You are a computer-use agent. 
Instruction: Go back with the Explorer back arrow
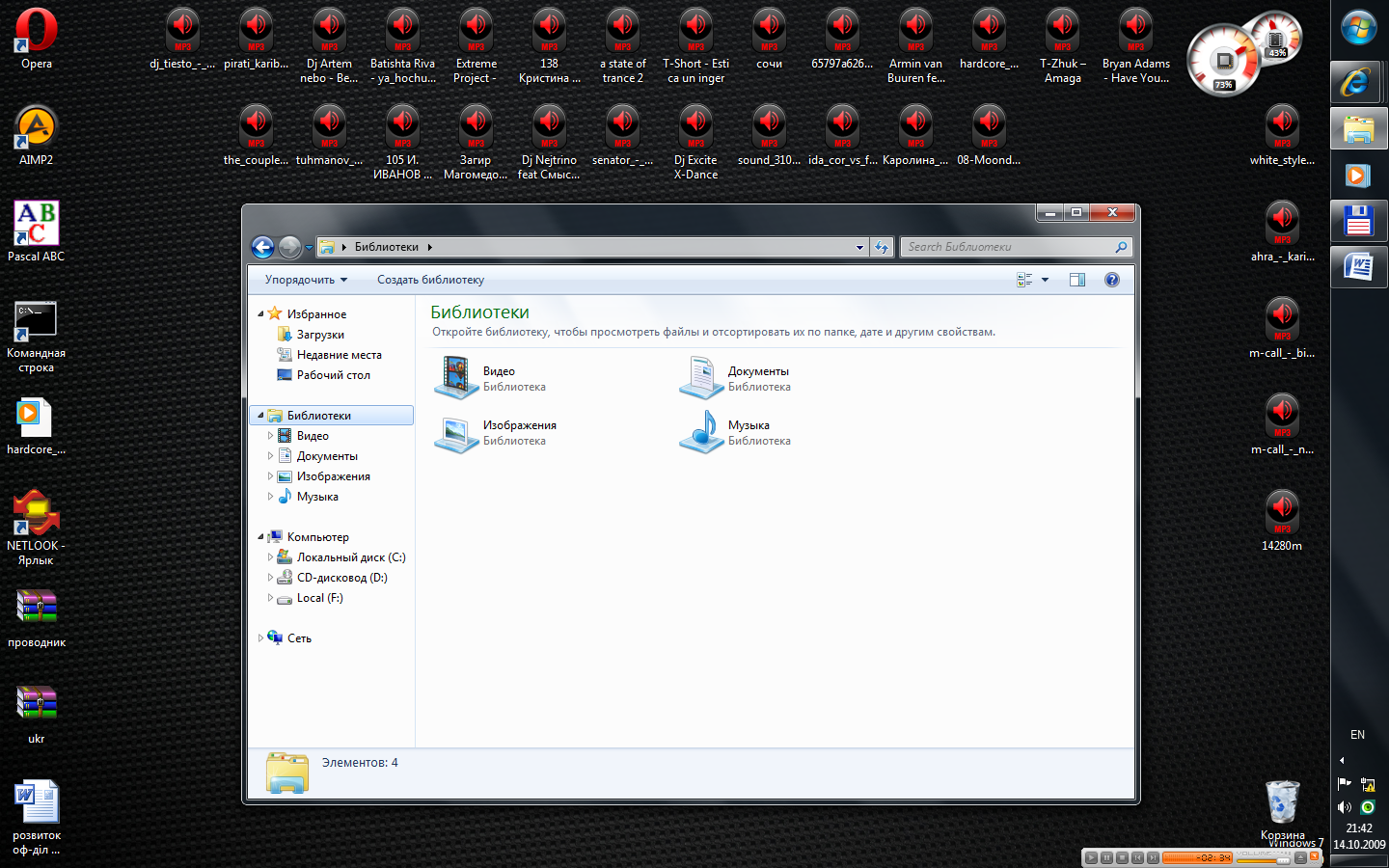click(262, 247)
